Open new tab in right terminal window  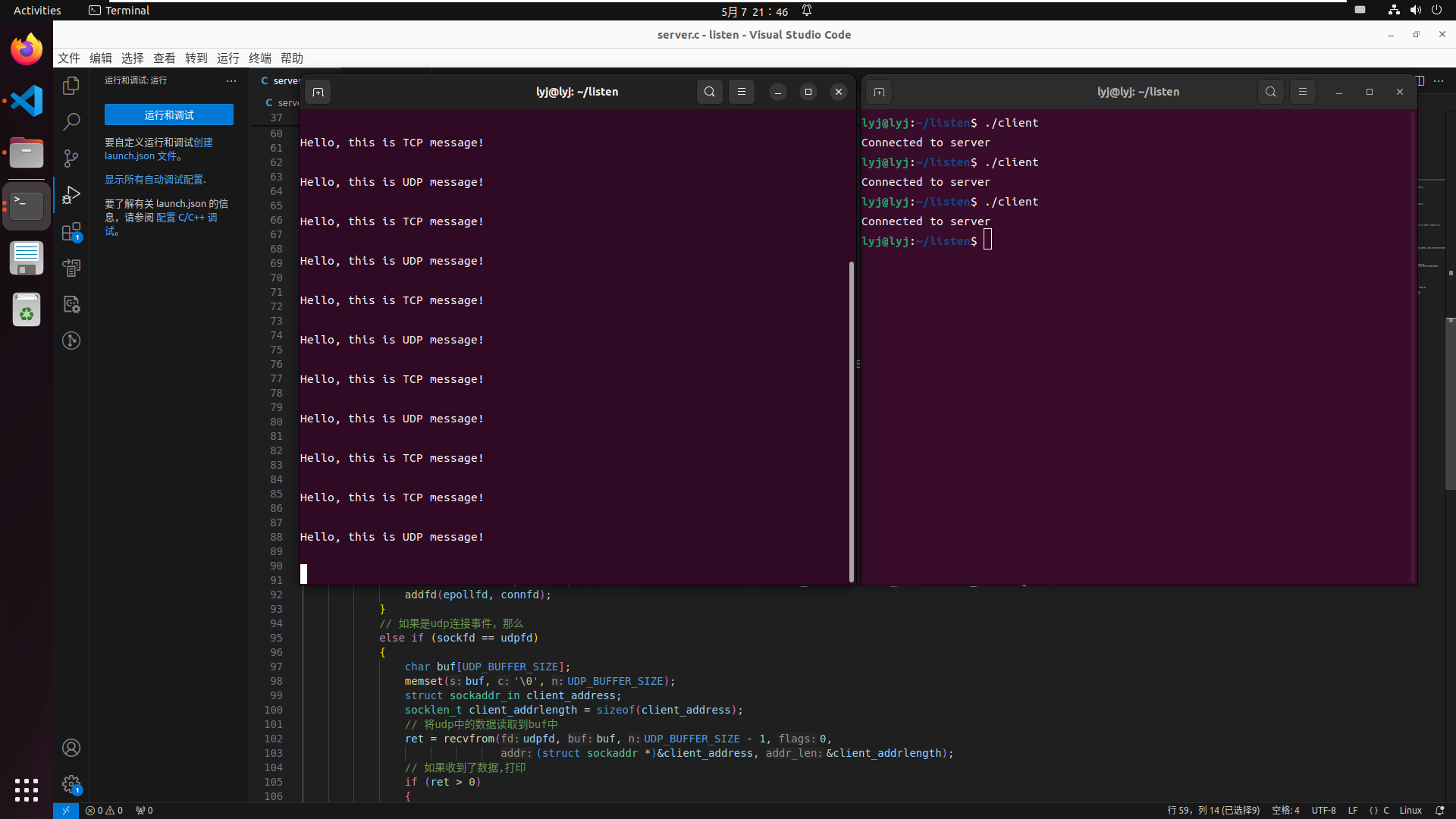pos(879,92)
